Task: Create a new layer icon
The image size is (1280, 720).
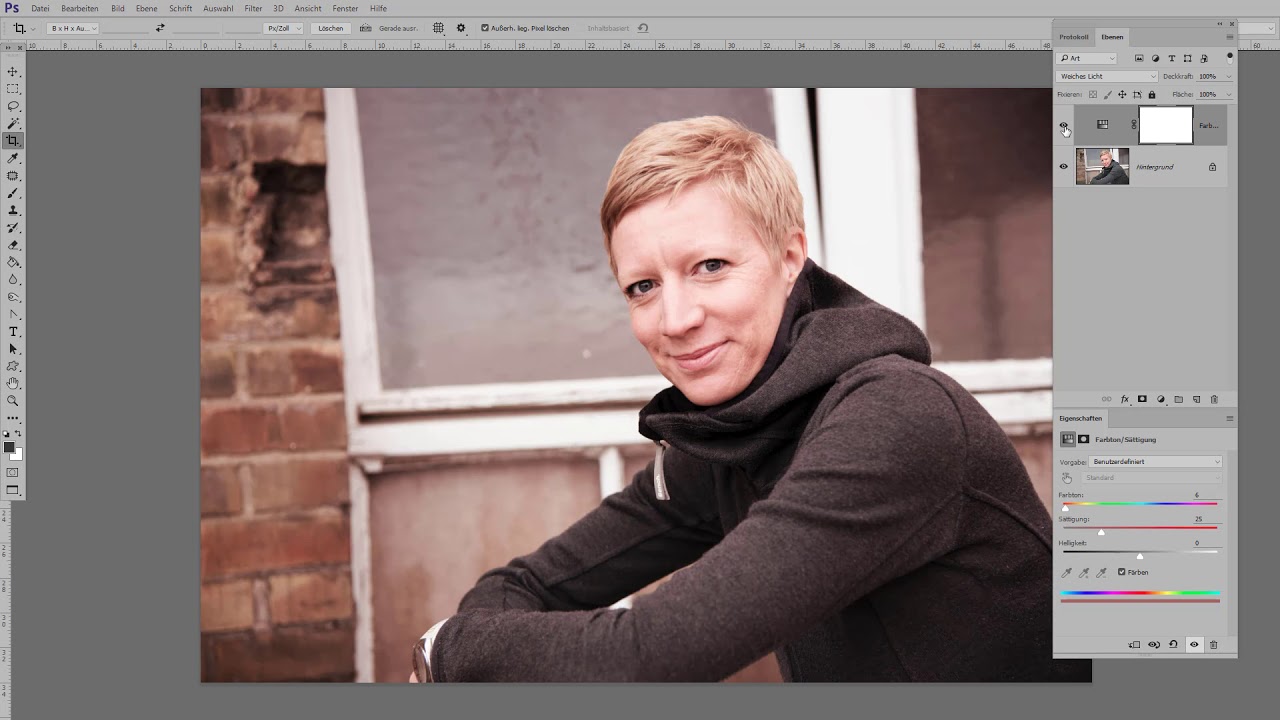Action: 1197,399
